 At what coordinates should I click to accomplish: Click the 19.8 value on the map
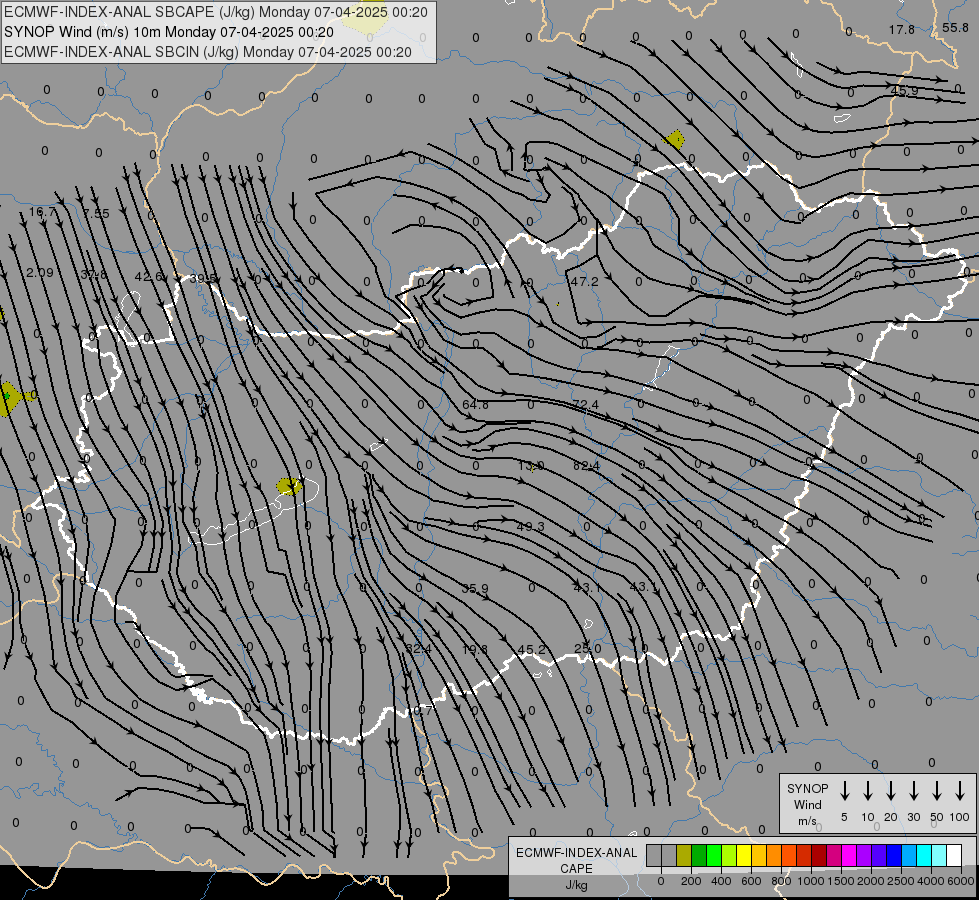(x=475, y=650)
